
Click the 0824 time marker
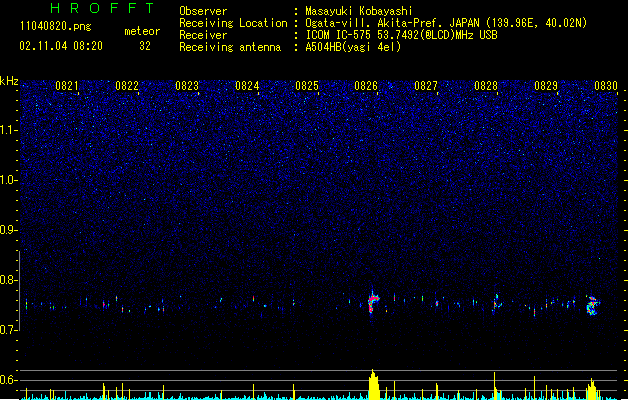tap(247, 86)
